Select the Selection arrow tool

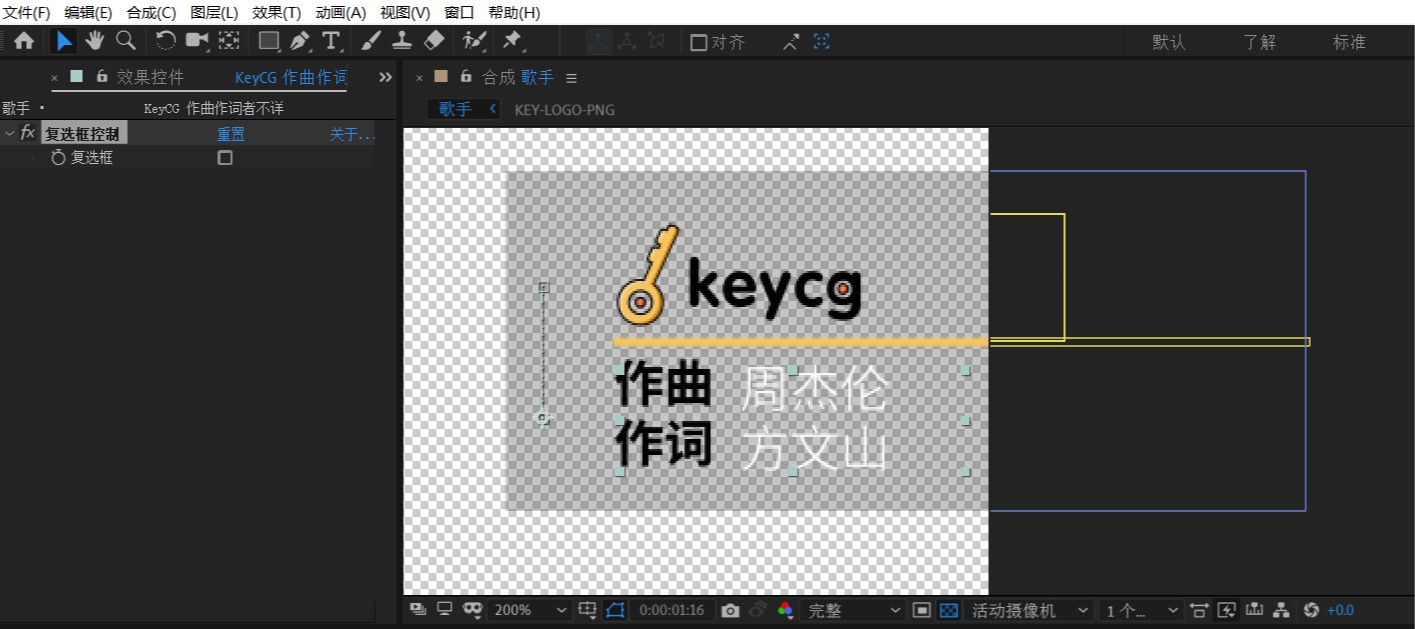point(64,41)
